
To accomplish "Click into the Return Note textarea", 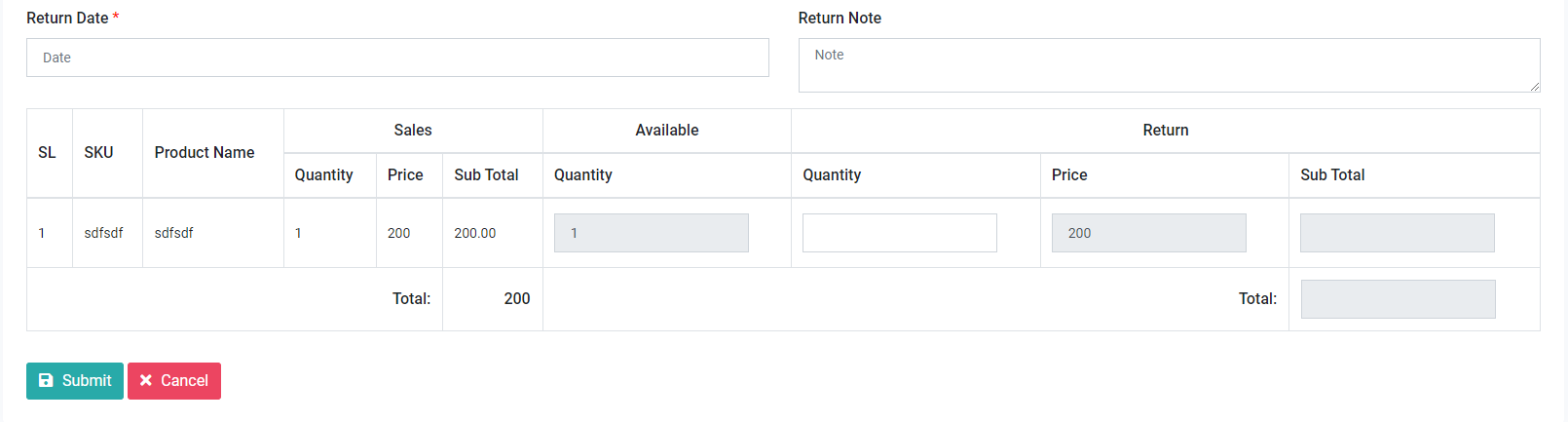I will (x=1169, y=65).
